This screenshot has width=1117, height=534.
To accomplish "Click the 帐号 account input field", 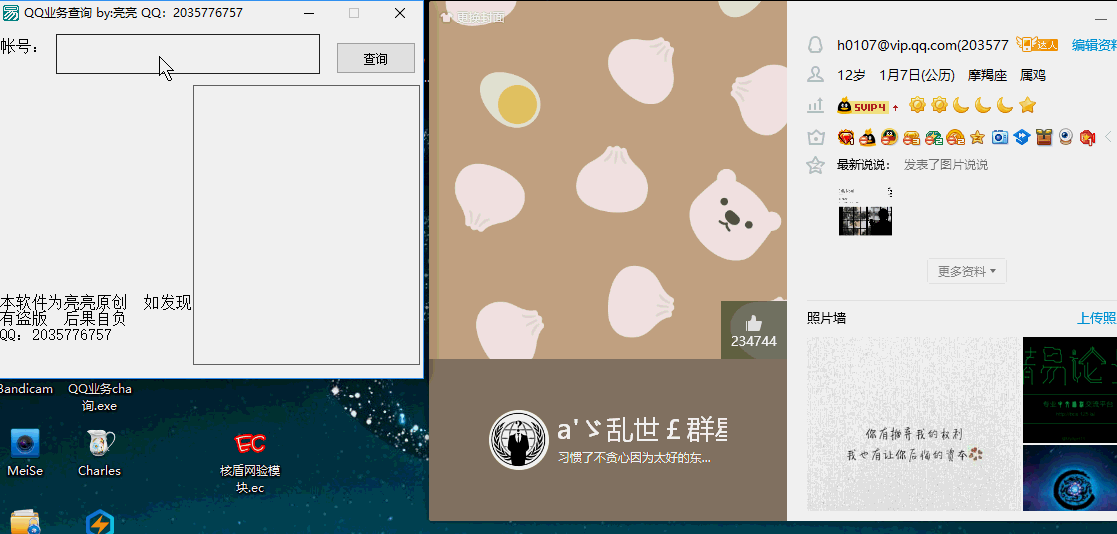I will (x=187, y=54).
